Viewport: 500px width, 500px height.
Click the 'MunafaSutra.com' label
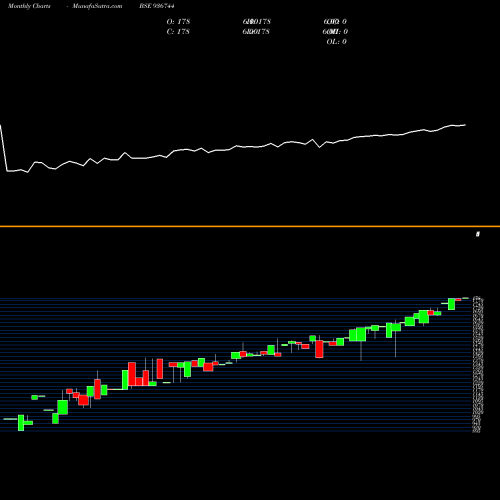97,6
